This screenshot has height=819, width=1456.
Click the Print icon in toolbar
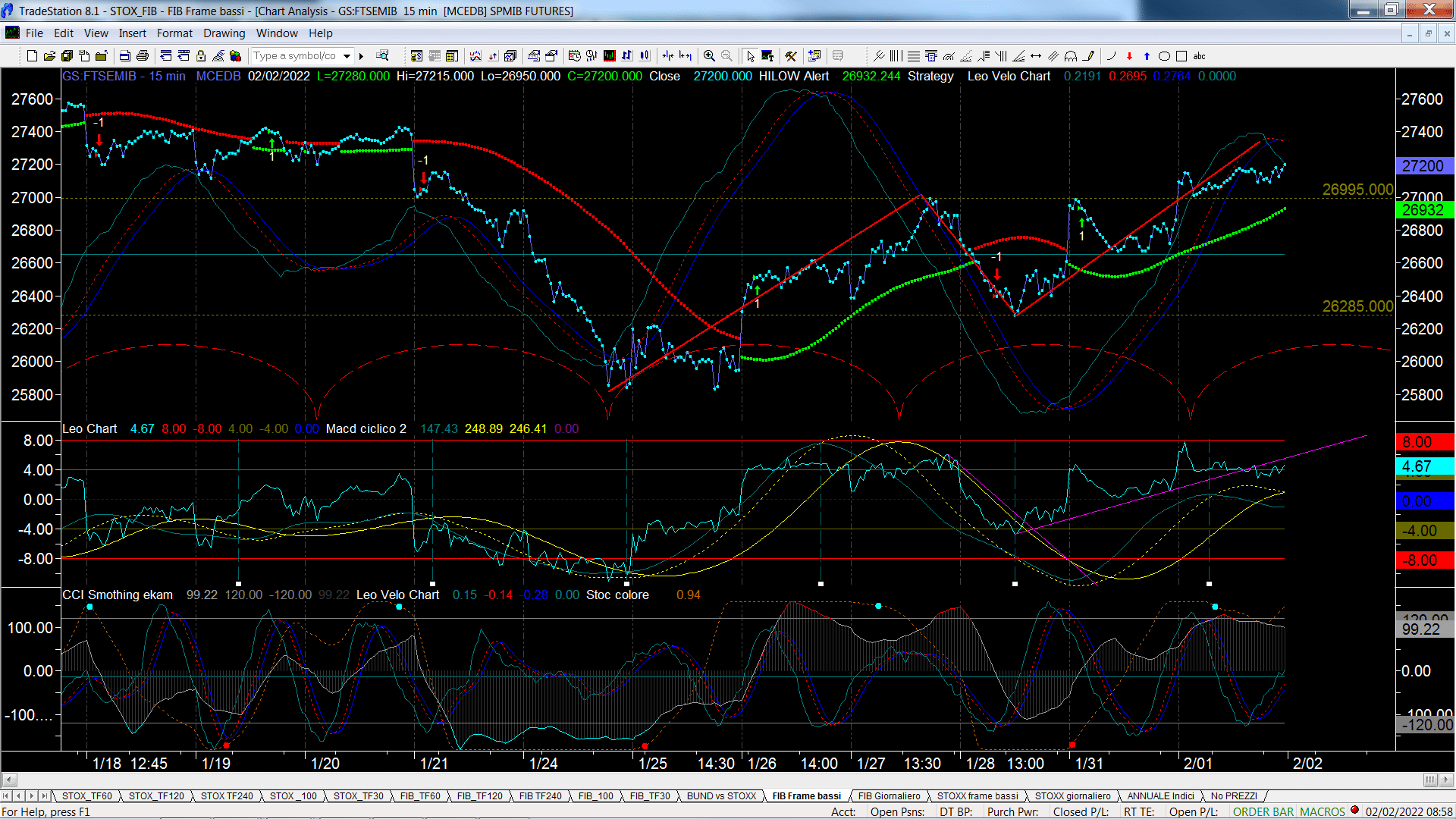(142, 56)
